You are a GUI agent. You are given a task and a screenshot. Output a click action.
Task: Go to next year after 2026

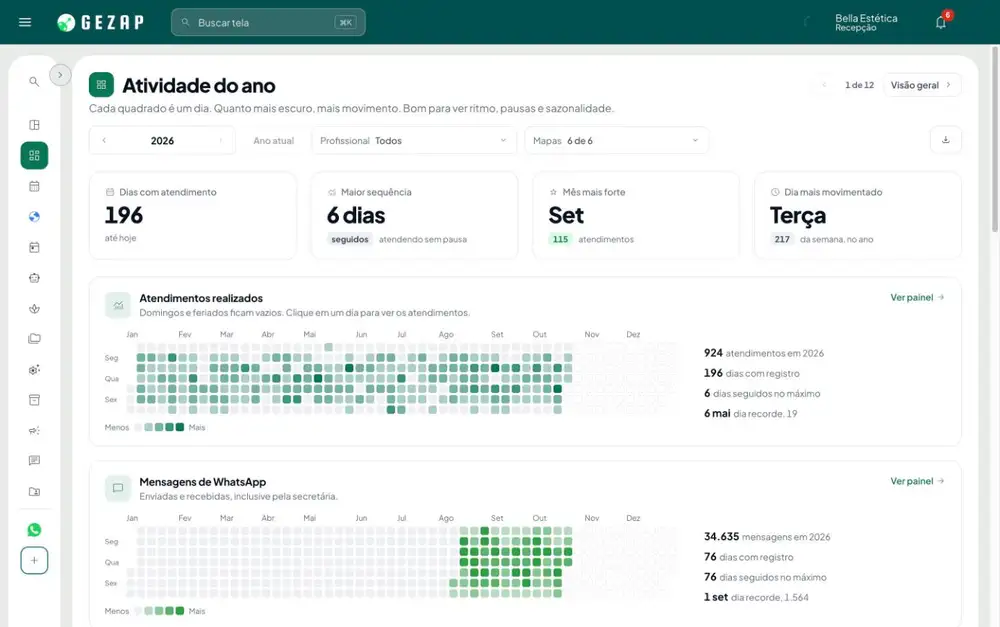pyautogui.click(x=221, y=140)
